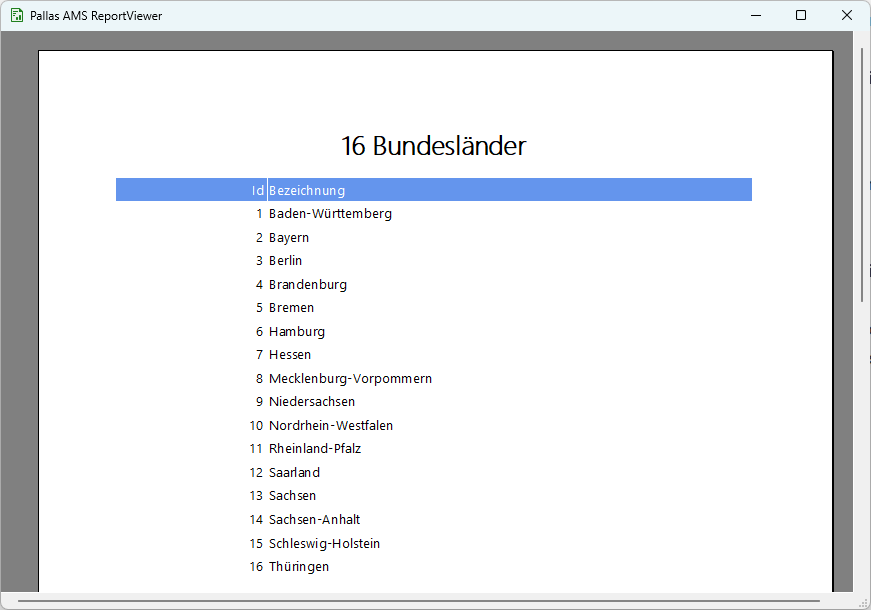Click the Pallas AMS ReportViewer title bar icon

pyautogui.click(x=17, y=15)
